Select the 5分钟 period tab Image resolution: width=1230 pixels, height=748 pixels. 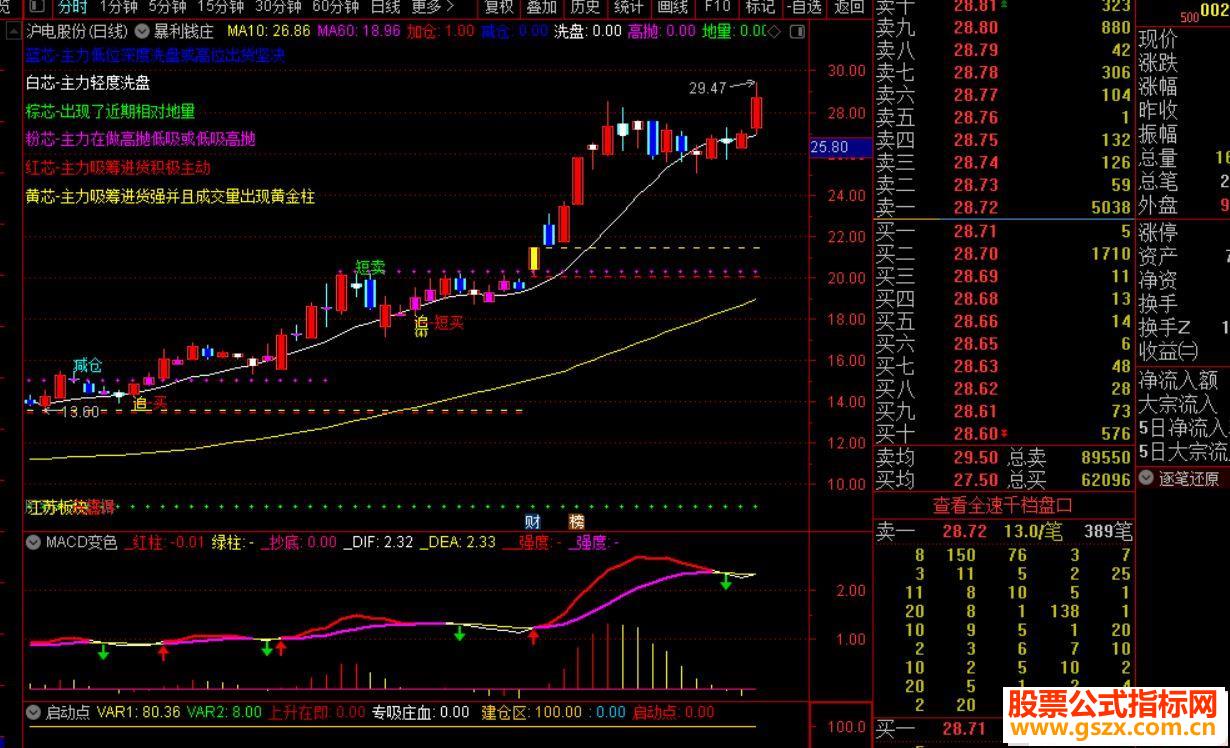point(167,6)
